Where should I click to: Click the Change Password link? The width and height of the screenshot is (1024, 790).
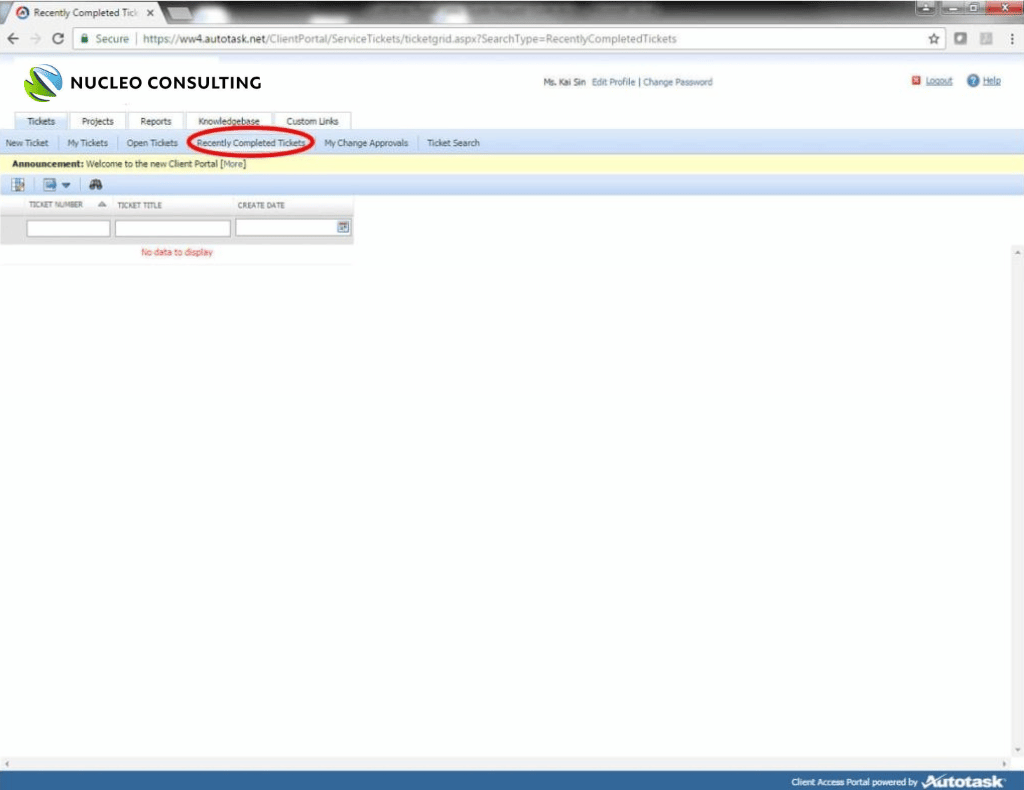coord(677,82)
